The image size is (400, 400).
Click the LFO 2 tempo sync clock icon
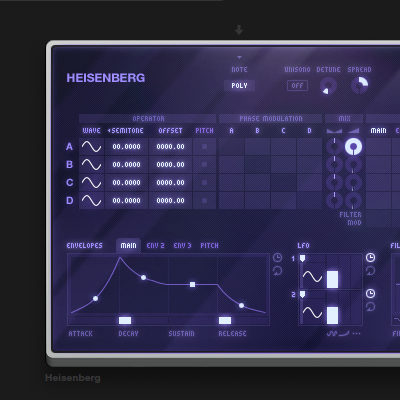[370, 293]
